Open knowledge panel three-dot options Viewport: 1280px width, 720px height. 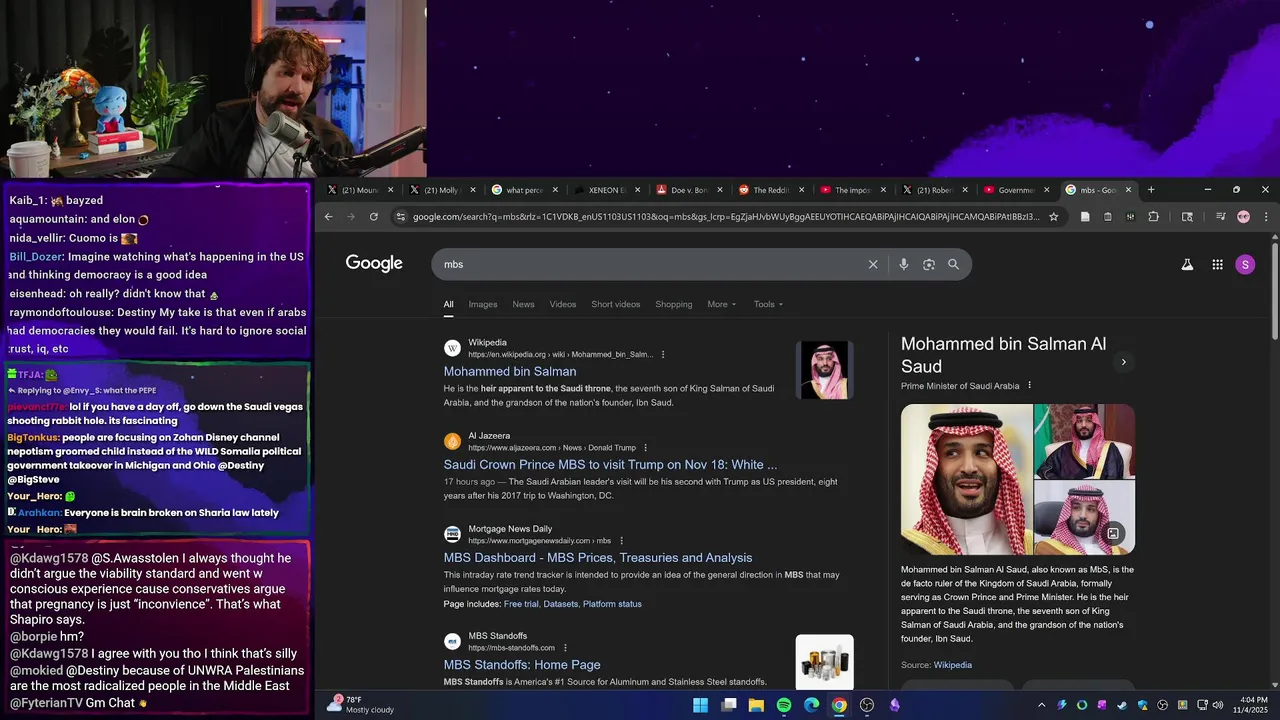[x=1029, y=386]
